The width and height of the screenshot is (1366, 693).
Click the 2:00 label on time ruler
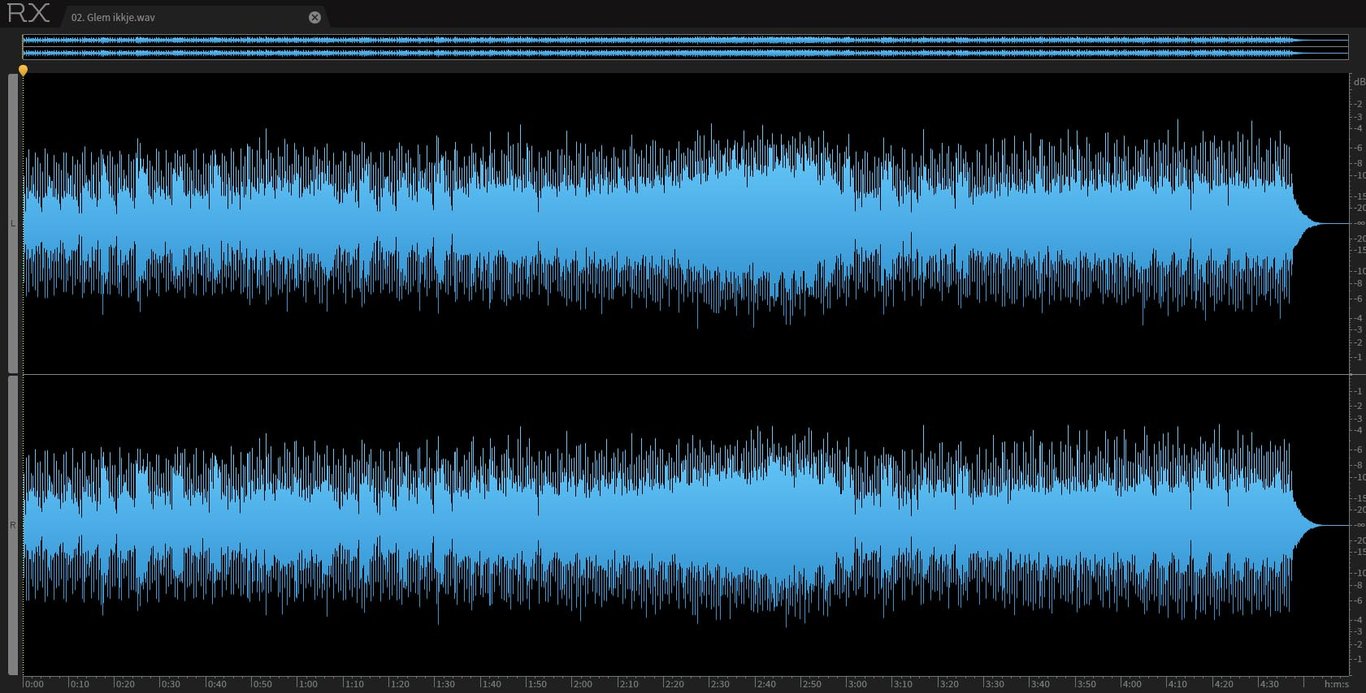click(584, 685)
